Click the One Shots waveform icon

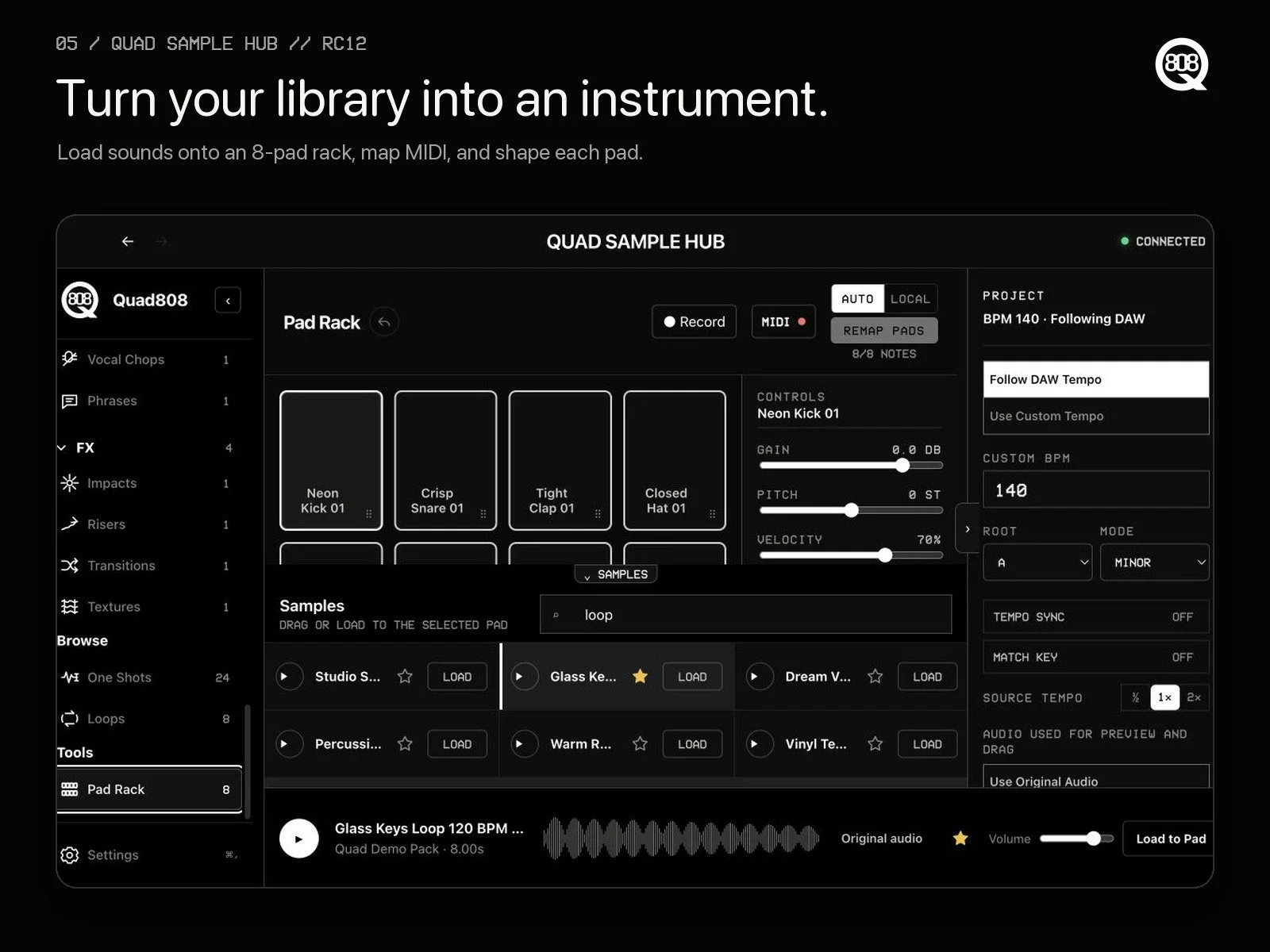tap(70, 678)
